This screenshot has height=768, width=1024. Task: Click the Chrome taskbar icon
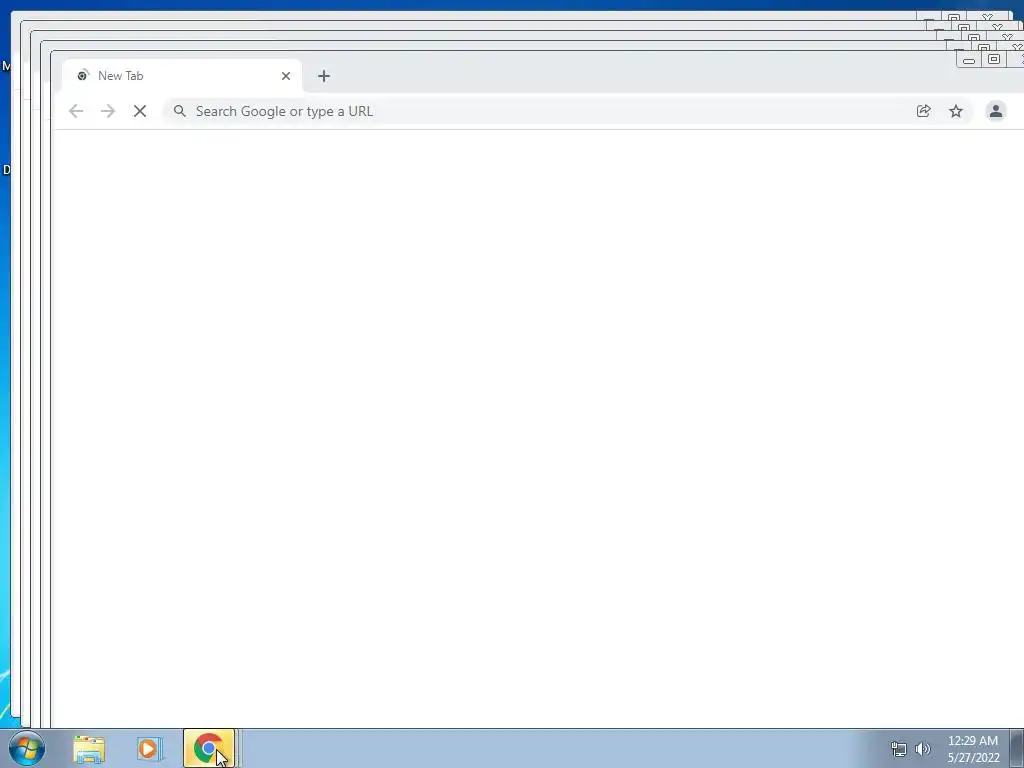pyautogui.click(x=209, y=748)
